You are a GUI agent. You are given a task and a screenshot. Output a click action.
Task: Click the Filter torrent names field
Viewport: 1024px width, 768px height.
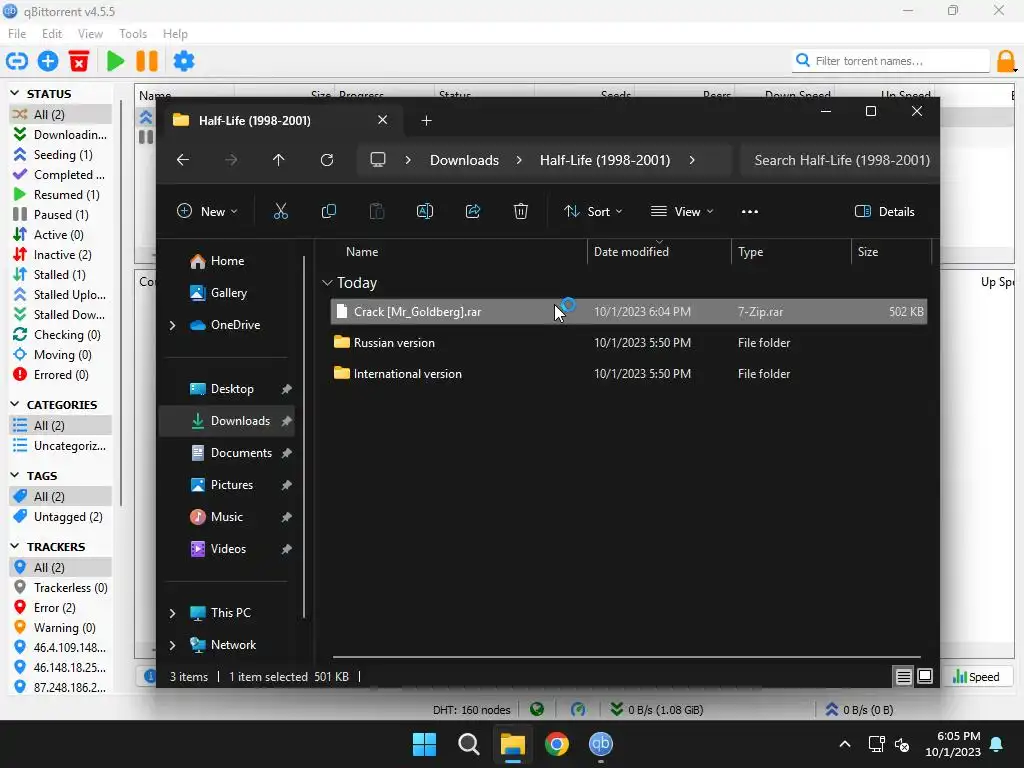pos(891,61)
